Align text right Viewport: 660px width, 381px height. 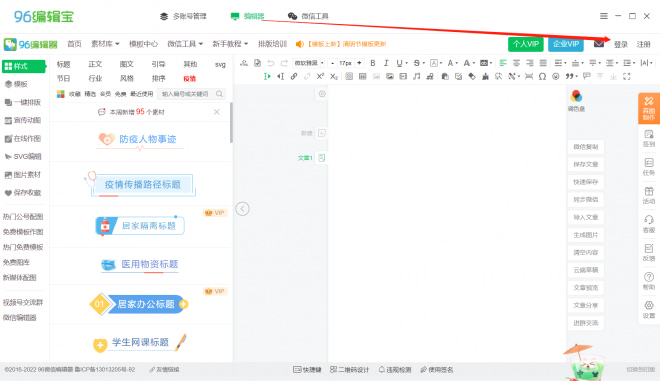tap(530, 63)
